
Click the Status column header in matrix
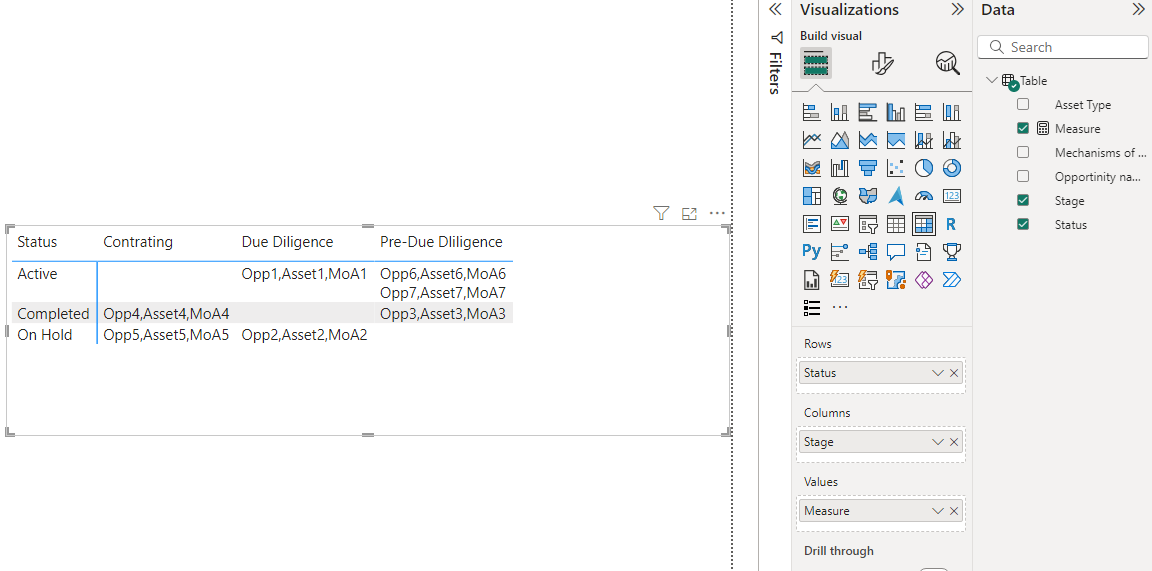click(37, 242)
